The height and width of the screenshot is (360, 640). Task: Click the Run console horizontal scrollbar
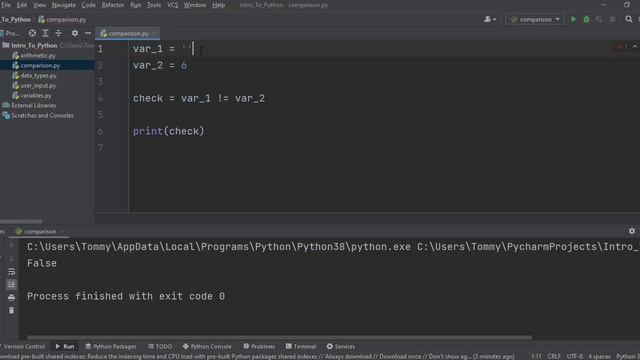pos(279,338)
